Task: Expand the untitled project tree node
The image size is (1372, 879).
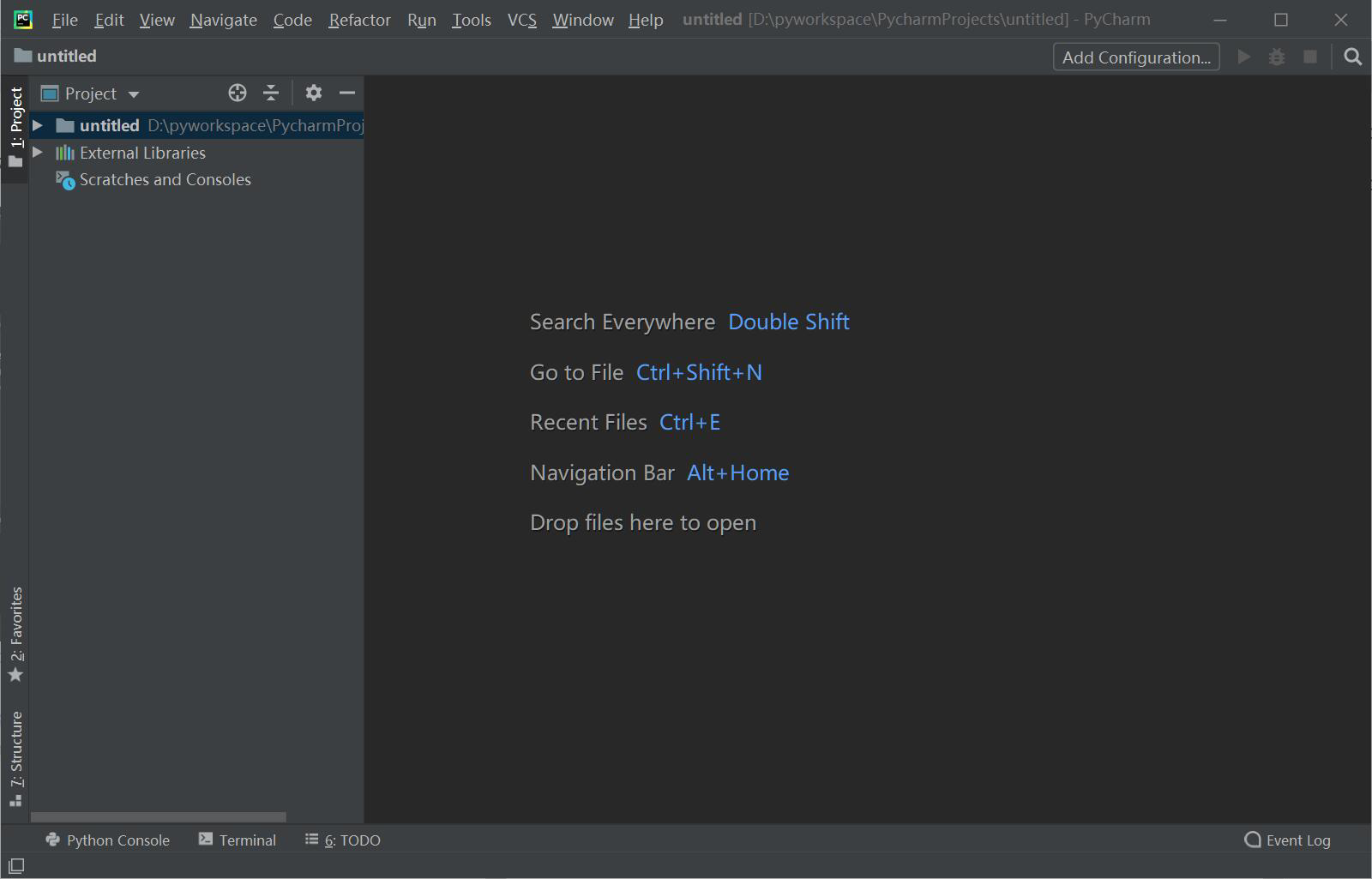Action: (x=37, y=124)
